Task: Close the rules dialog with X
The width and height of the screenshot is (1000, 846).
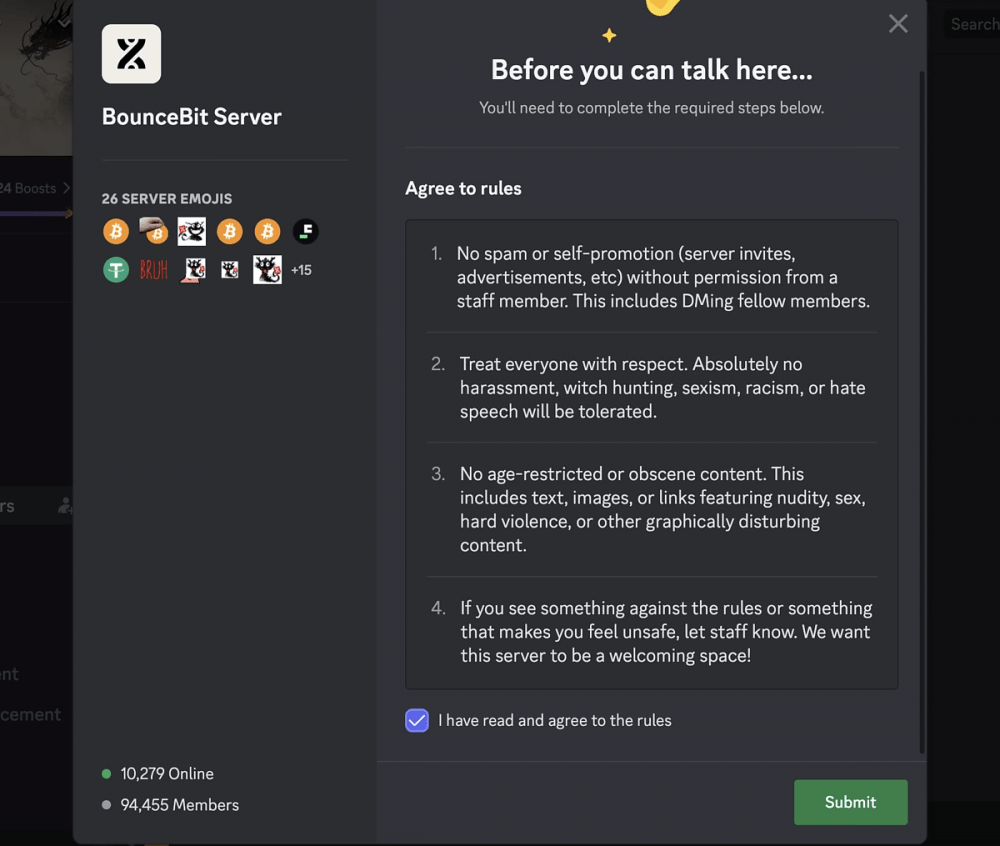Action: 898,24
